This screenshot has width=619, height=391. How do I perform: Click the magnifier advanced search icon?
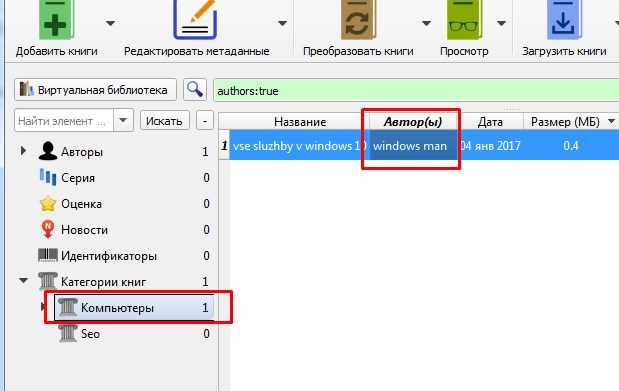(x=195, y=90)
